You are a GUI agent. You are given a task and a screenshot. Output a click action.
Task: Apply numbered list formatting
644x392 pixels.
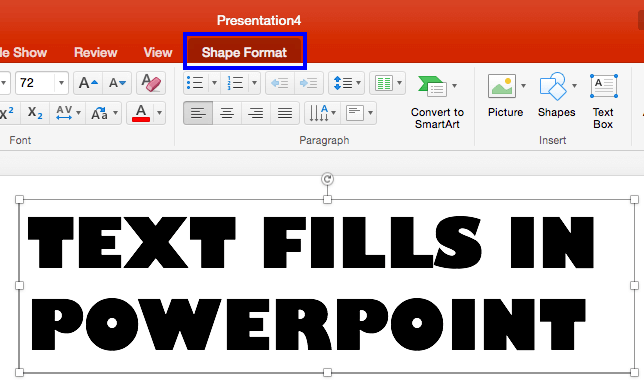(235, 83)
